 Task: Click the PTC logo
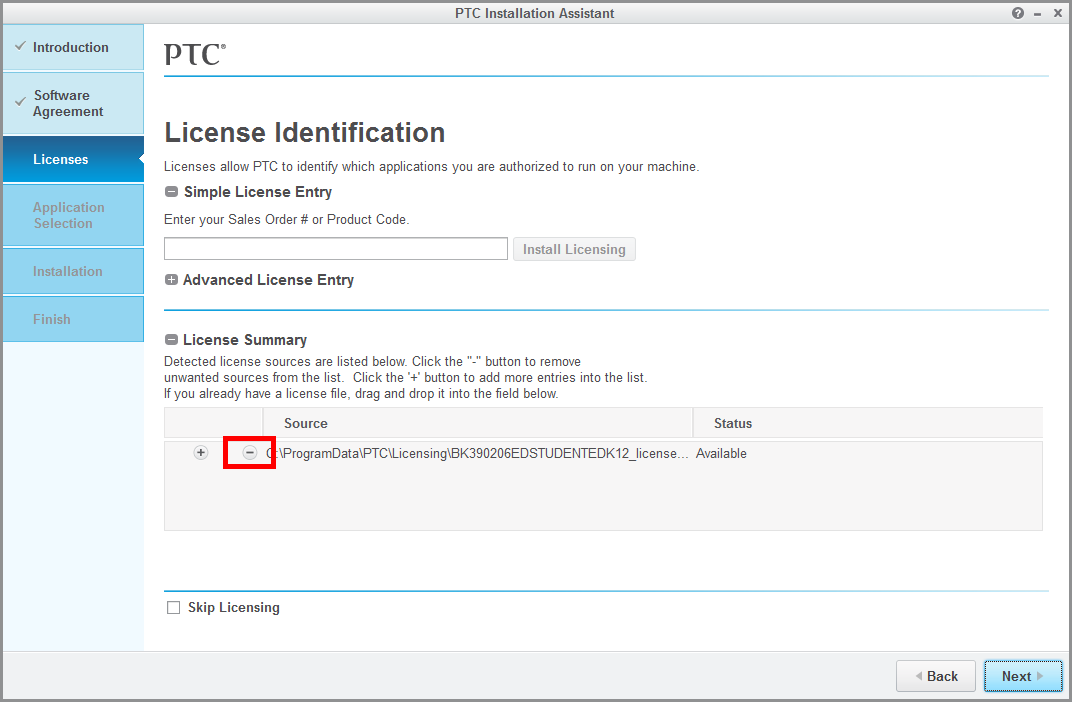pyautogui.click(x=195, y=54)
